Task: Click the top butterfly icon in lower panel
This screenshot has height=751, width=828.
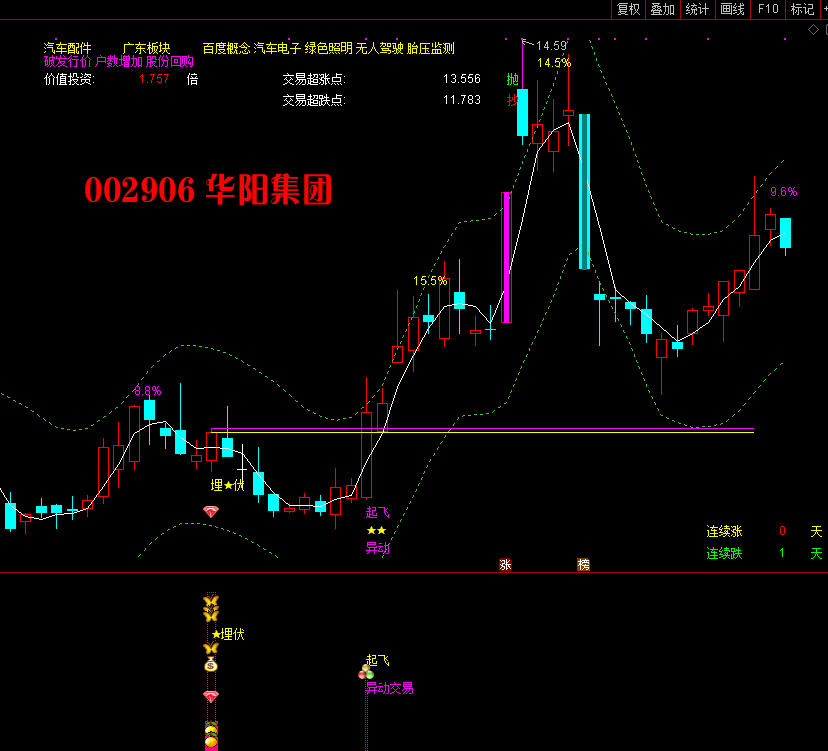Action: (x=210, y=602)
